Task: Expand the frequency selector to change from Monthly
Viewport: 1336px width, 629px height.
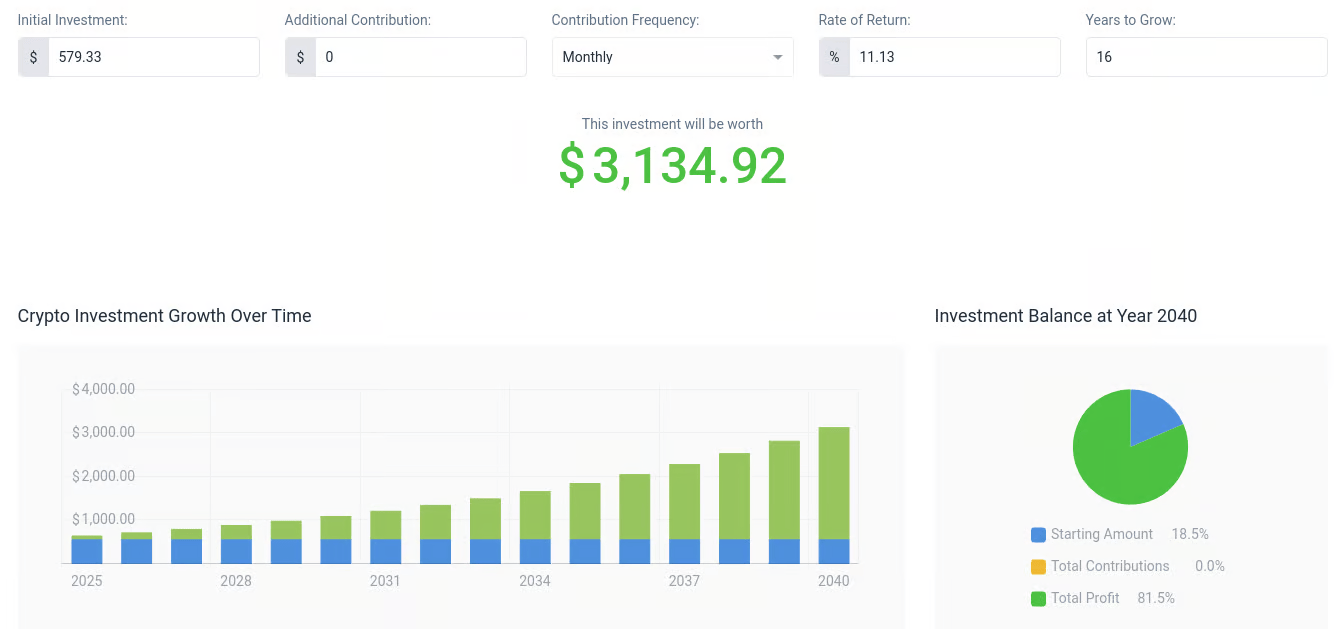Action: point(672,57)
